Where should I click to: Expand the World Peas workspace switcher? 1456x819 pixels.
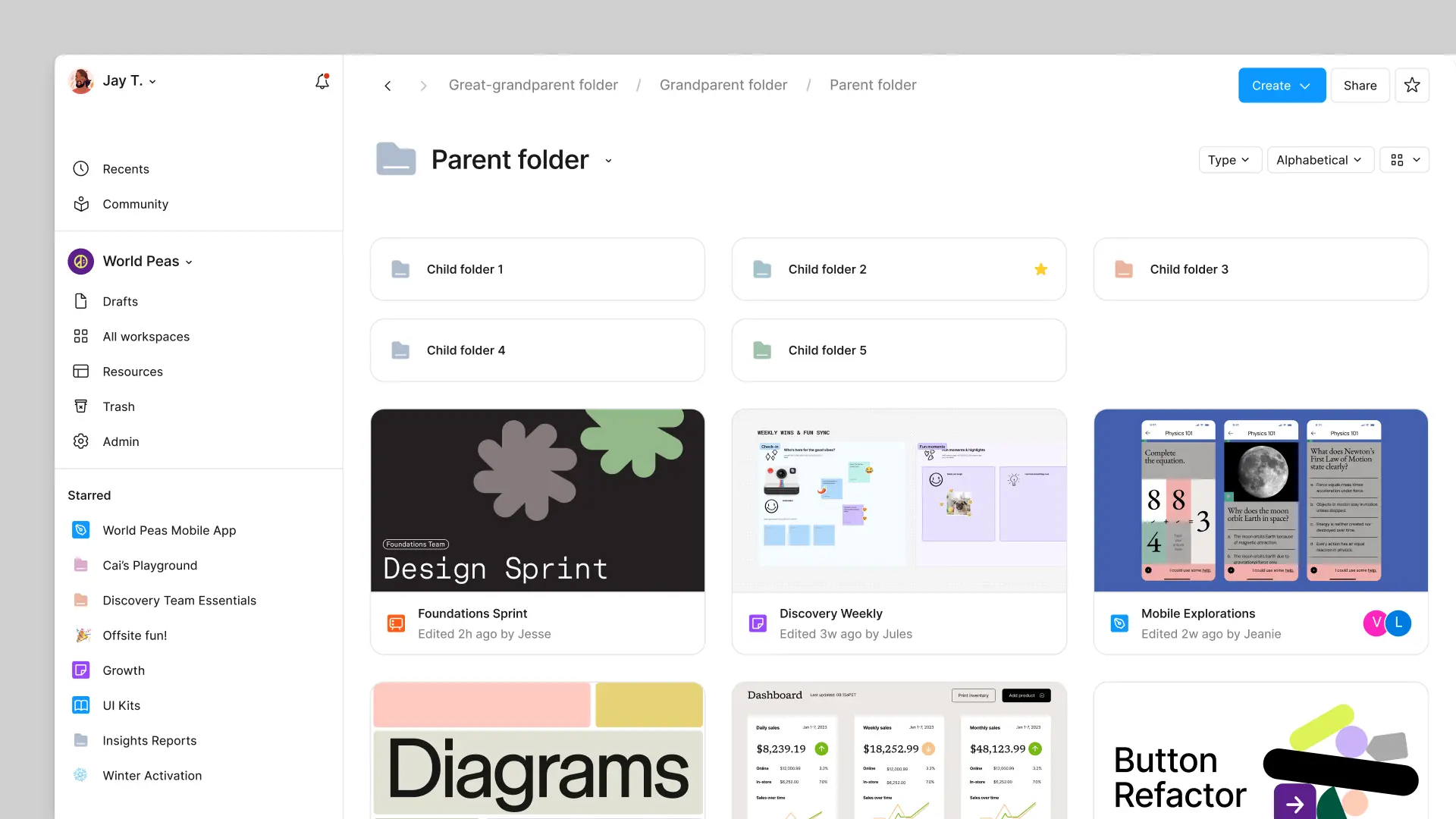[148, 261]
